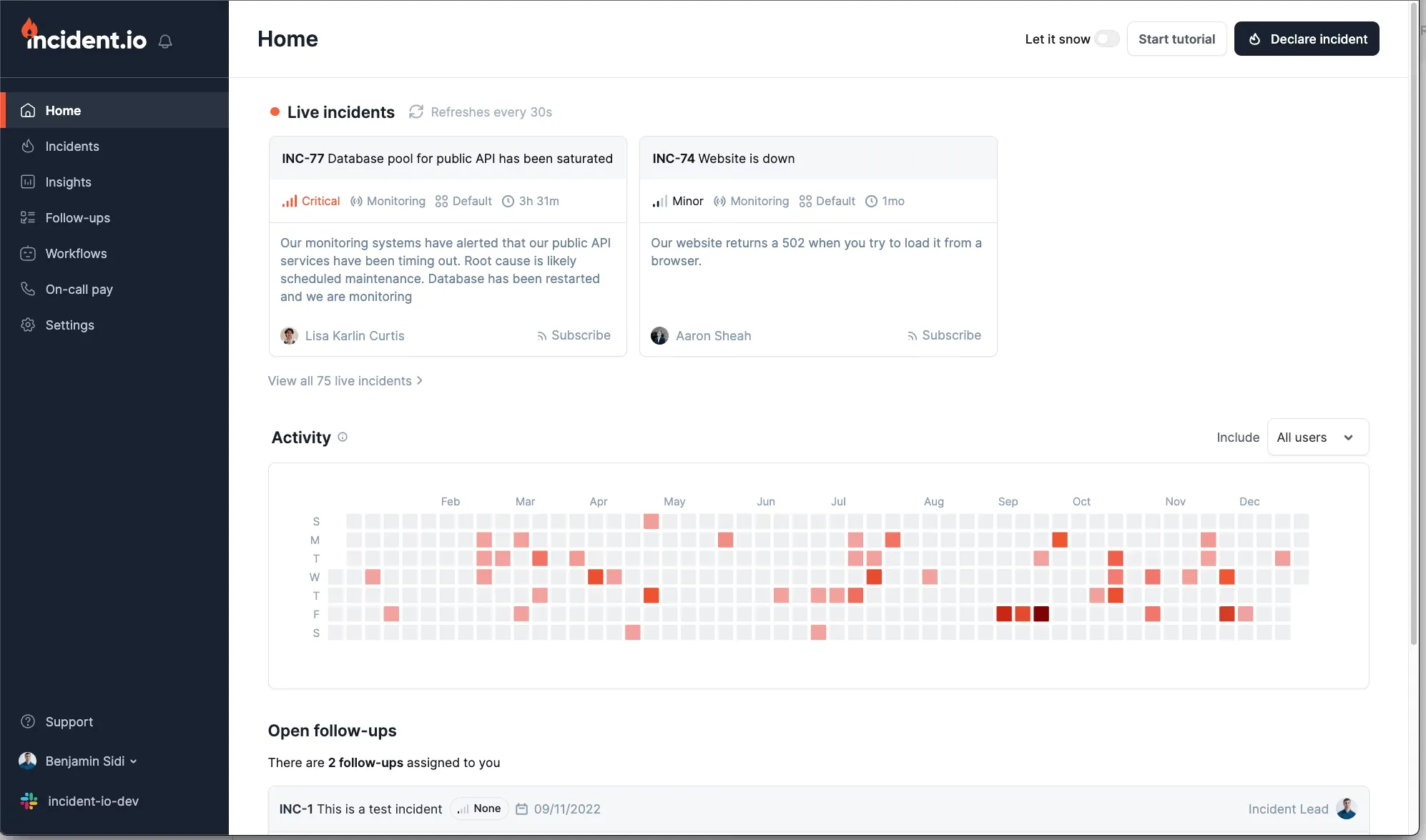Click Incident Lead avatar on INC-1

1346,809
